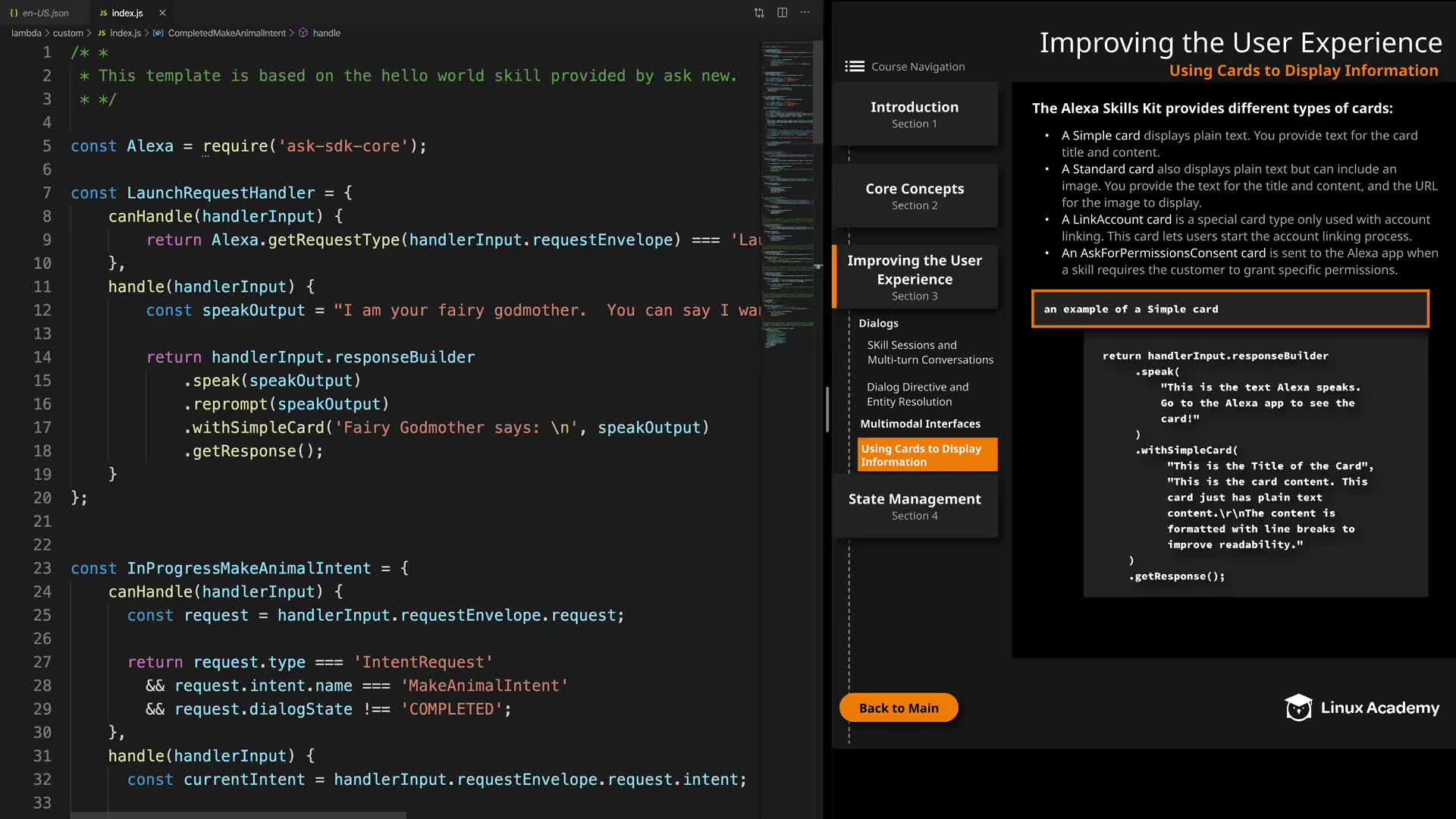The image size is (1456, 819).
Task: Open Dialog Directive and Entity Resolution lesson
Action: click(x=917, y=394)
